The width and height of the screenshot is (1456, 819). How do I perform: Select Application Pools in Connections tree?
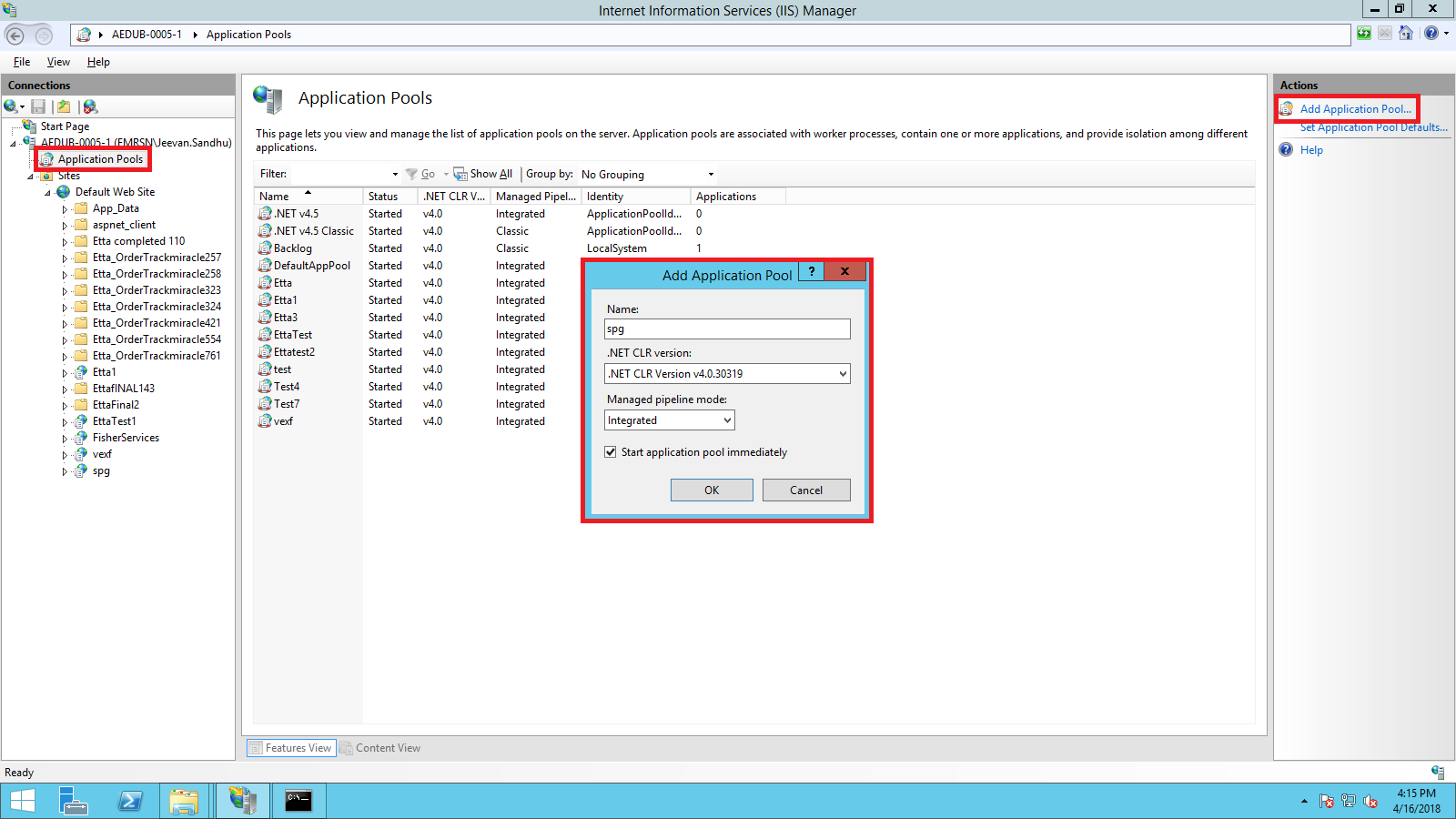point(100,159)
